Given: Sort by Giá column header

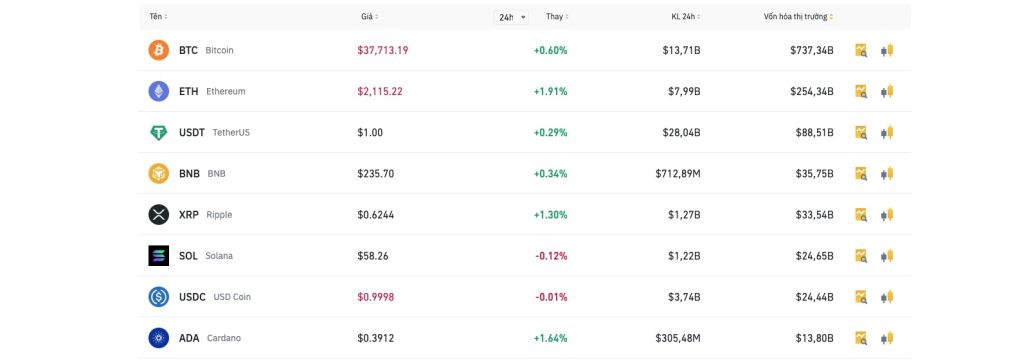Looking at the screenshot, I should [x=370, y=16].
